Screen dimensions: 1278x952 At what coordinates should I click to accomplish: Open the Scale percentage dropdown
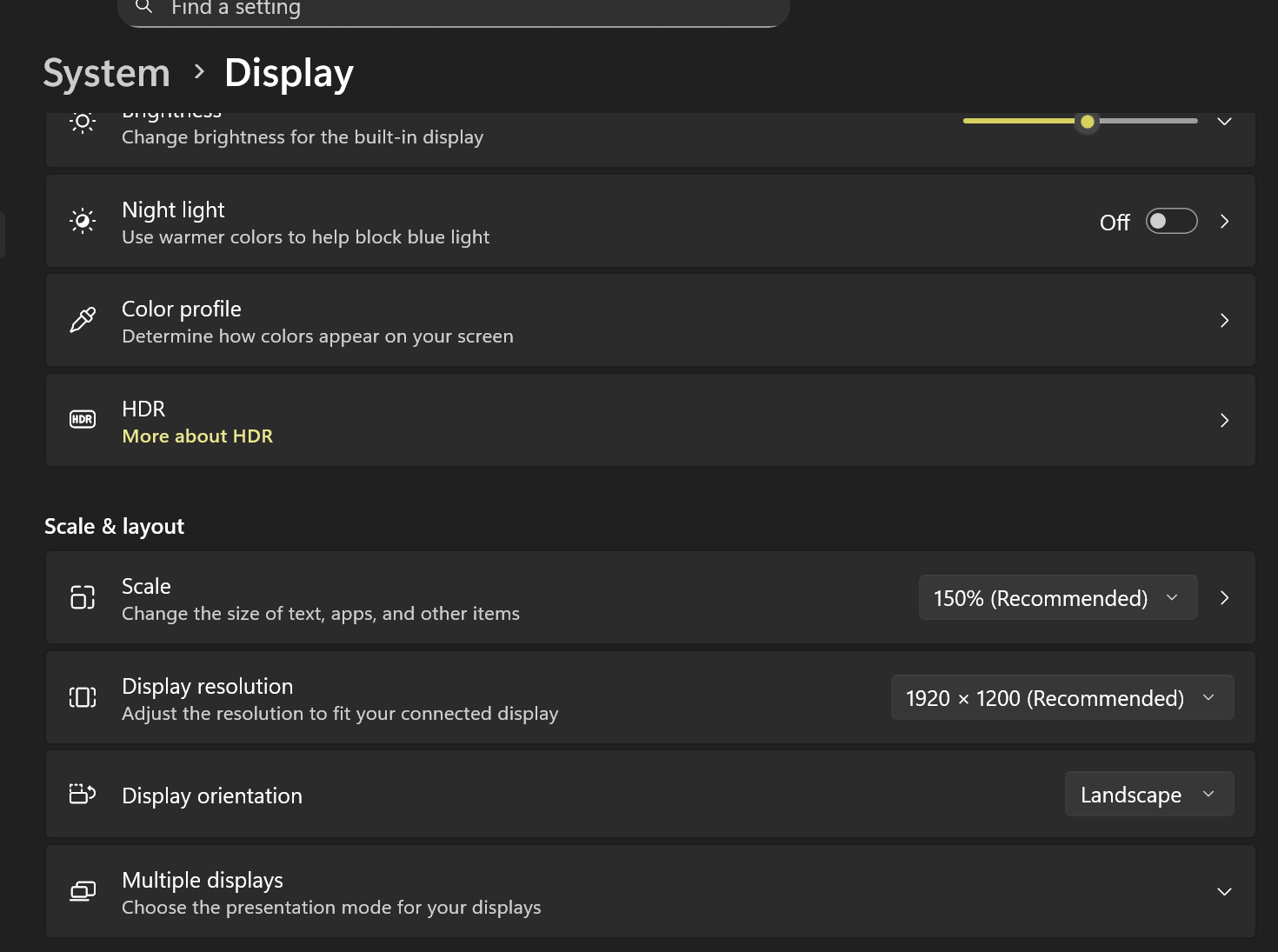(1057, 598)
